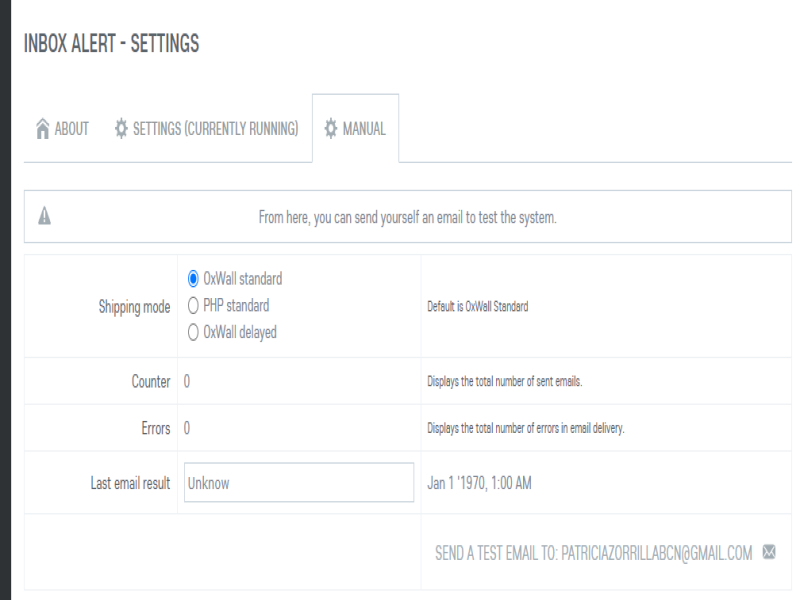Click the Inbox Alert - Settings heading
This screenshot has width=800, height=600.
coord(111,44)
